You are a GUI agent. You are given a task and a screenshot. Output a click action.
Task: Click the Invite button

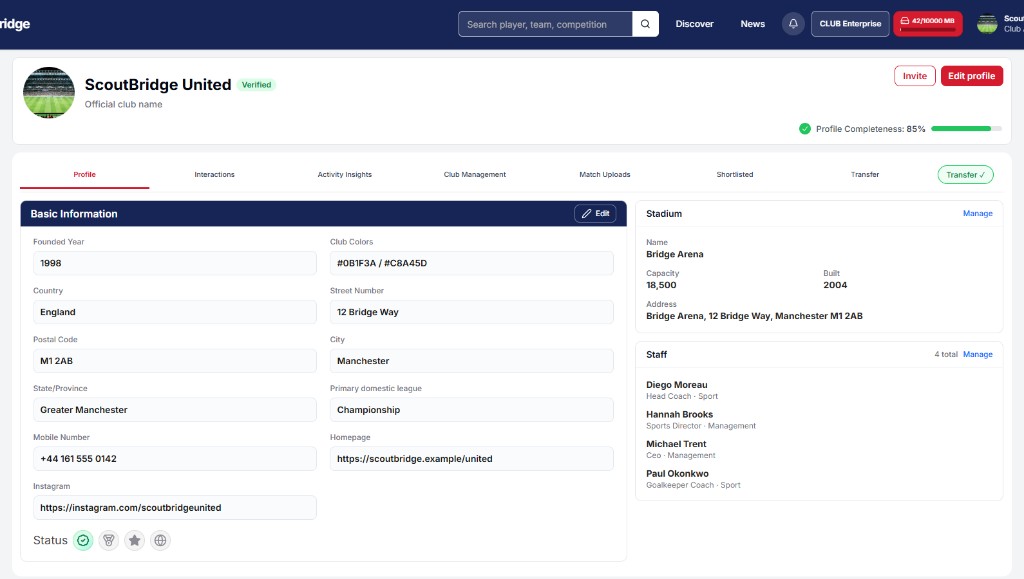click(914, 76)
